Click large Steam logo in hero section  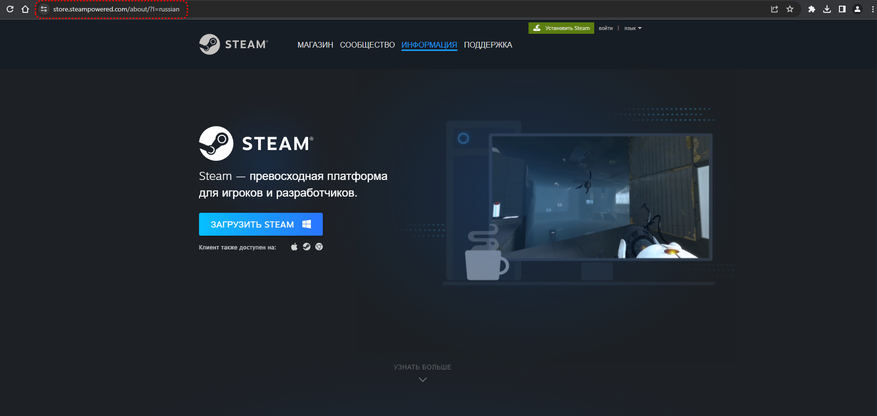coord(256,143)
